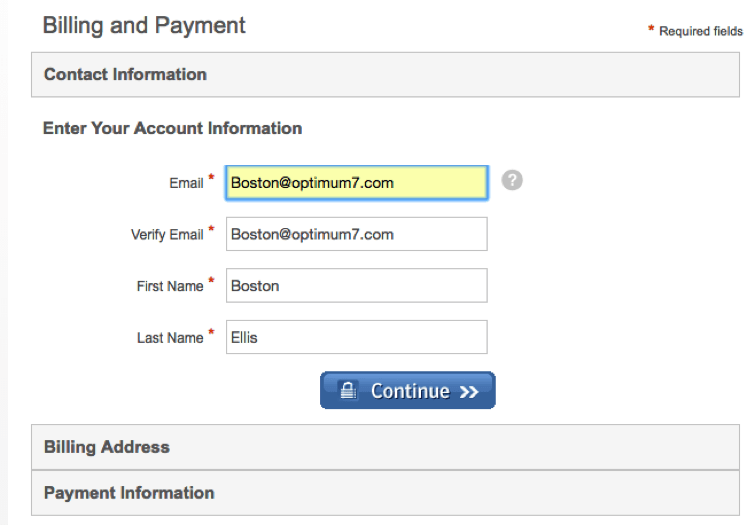The width and height of the screenshot is (754, 525).
Task: Click the Last Name label
Action: pos(170,338)
